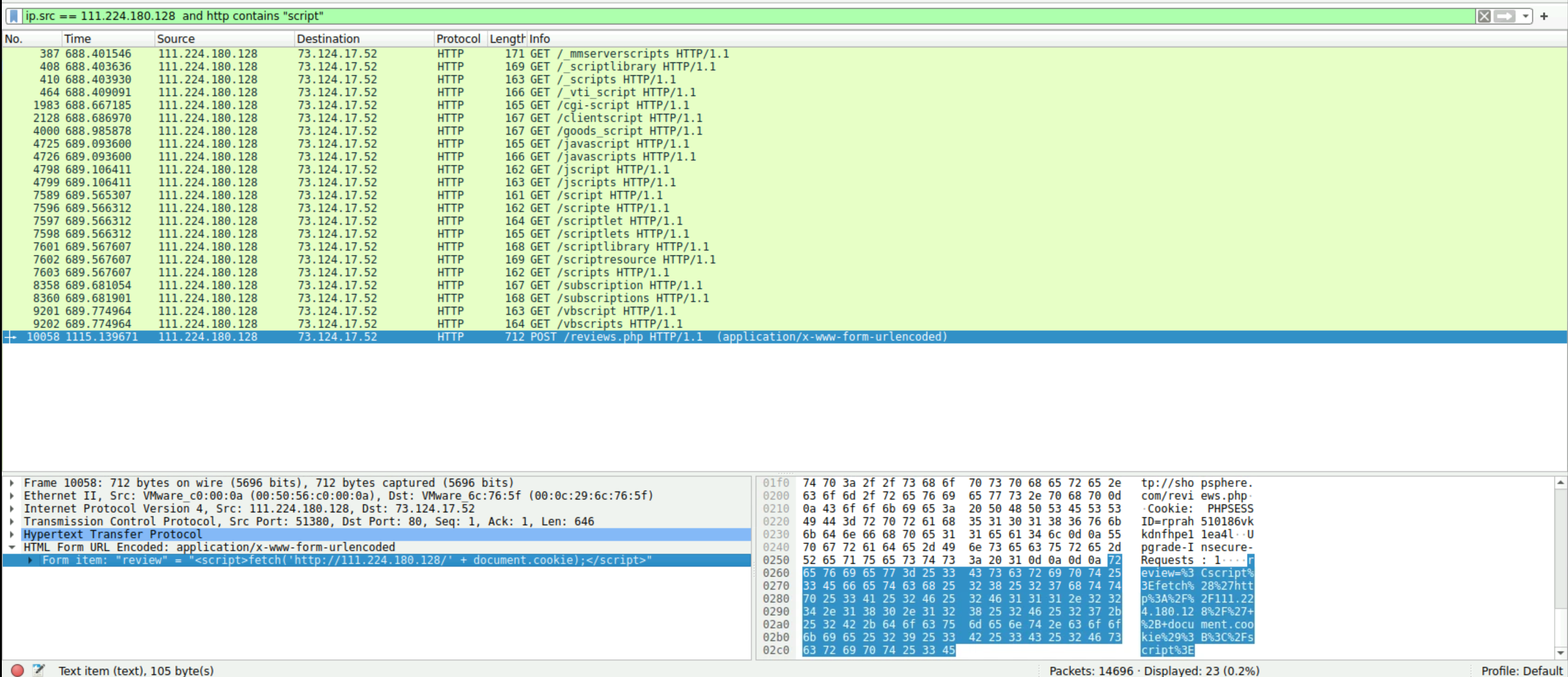Click the Profile: Default status entry
This screenshot has width=1568, height=677.
point(1522,670)
